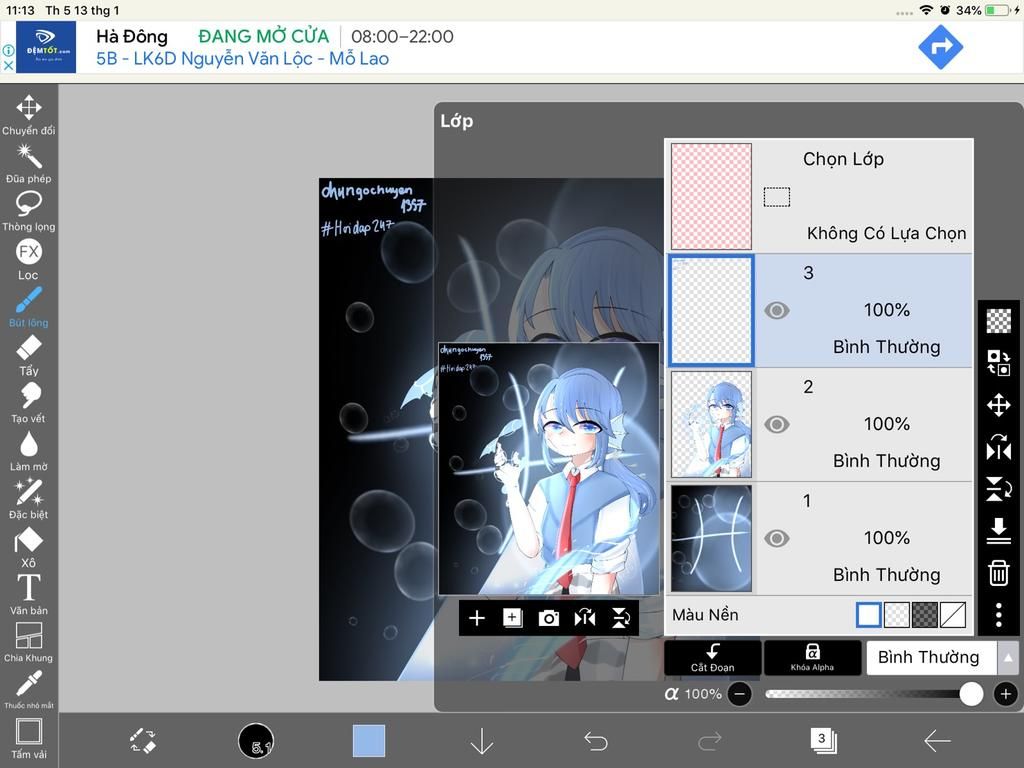Select the Chia Khung frame divider tool
The width and height of the screenshot is (1024, 768).
click(29, 643)
